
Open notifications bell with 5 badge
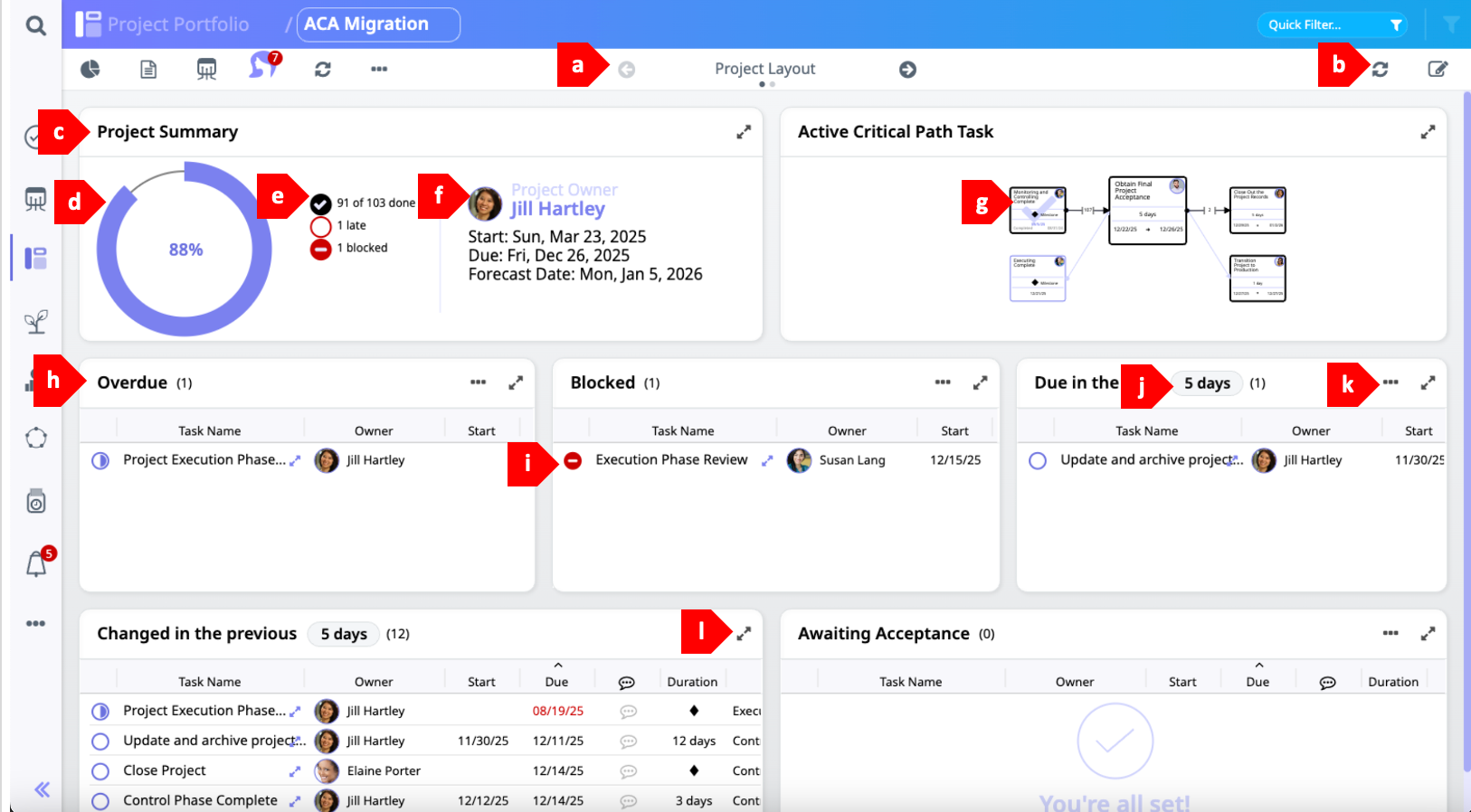(x=36, y=564)
